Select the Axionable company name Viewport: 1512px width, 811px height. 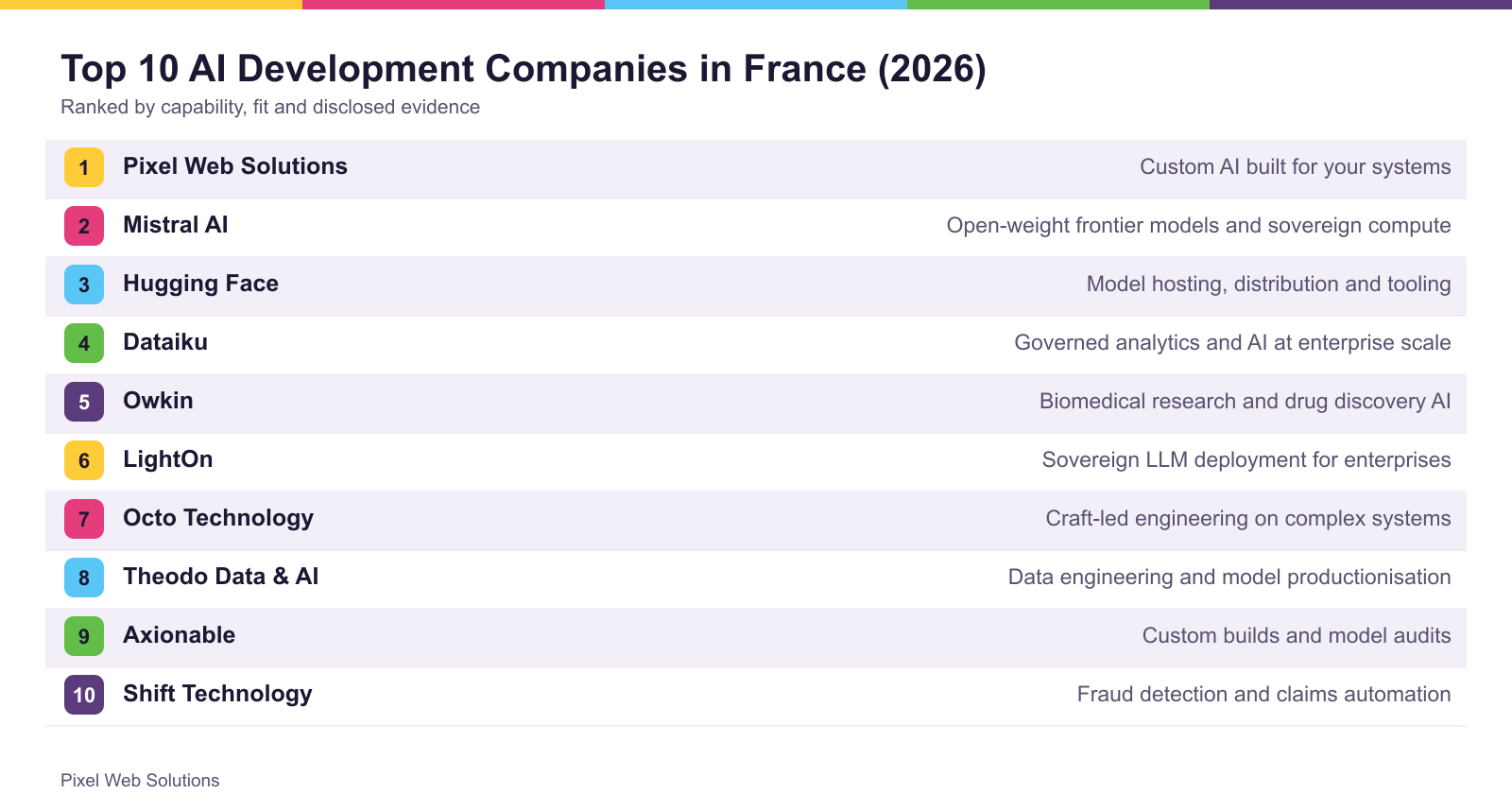(x=180, y=635)
